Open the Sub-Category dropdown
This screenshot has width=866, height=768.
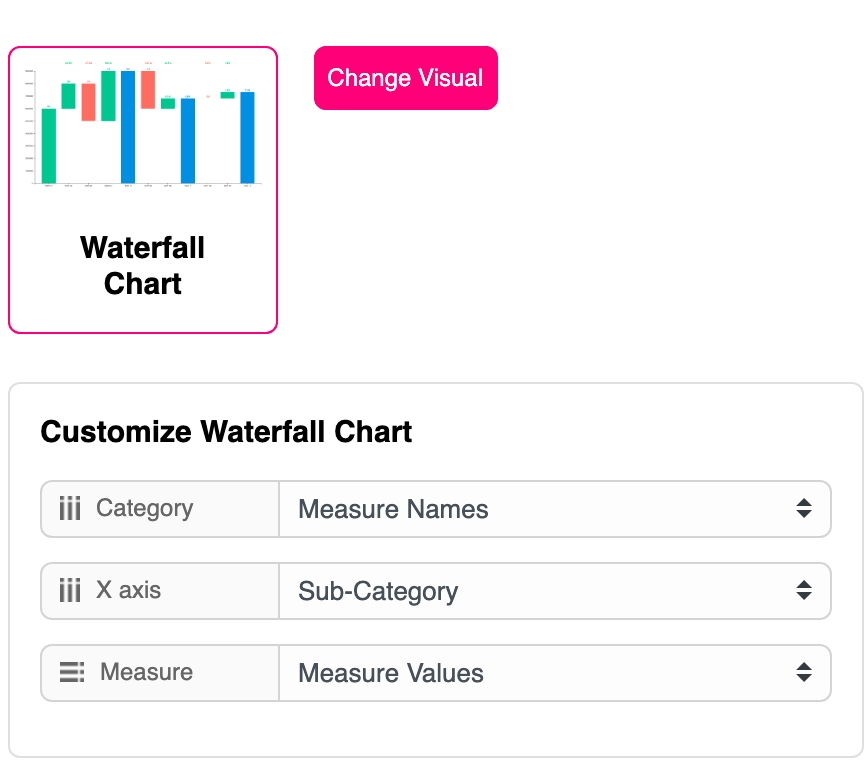coord(540,591)
